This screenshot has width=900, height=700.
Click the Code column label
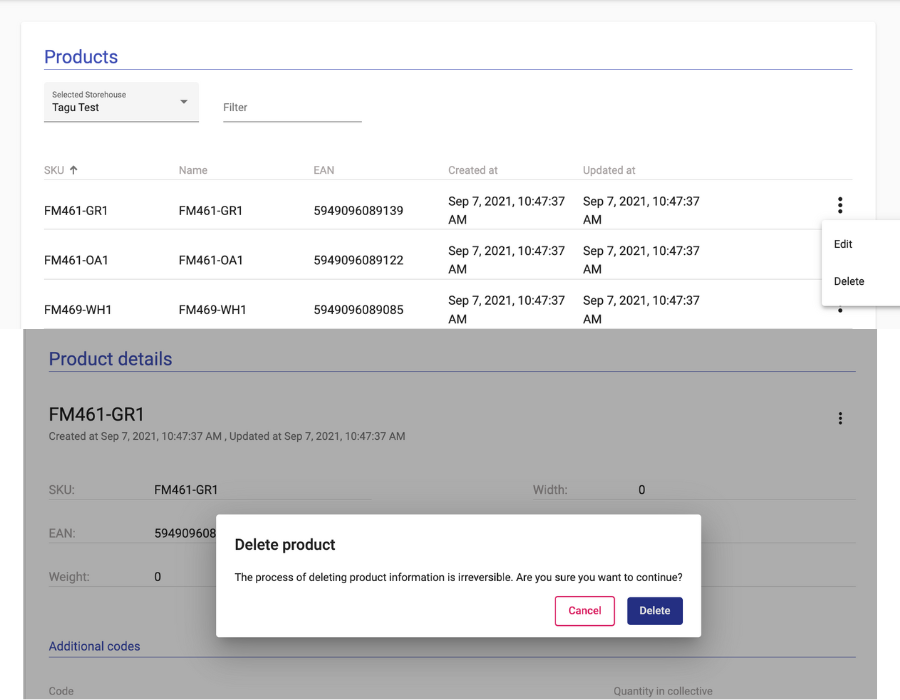click(61, 691)
